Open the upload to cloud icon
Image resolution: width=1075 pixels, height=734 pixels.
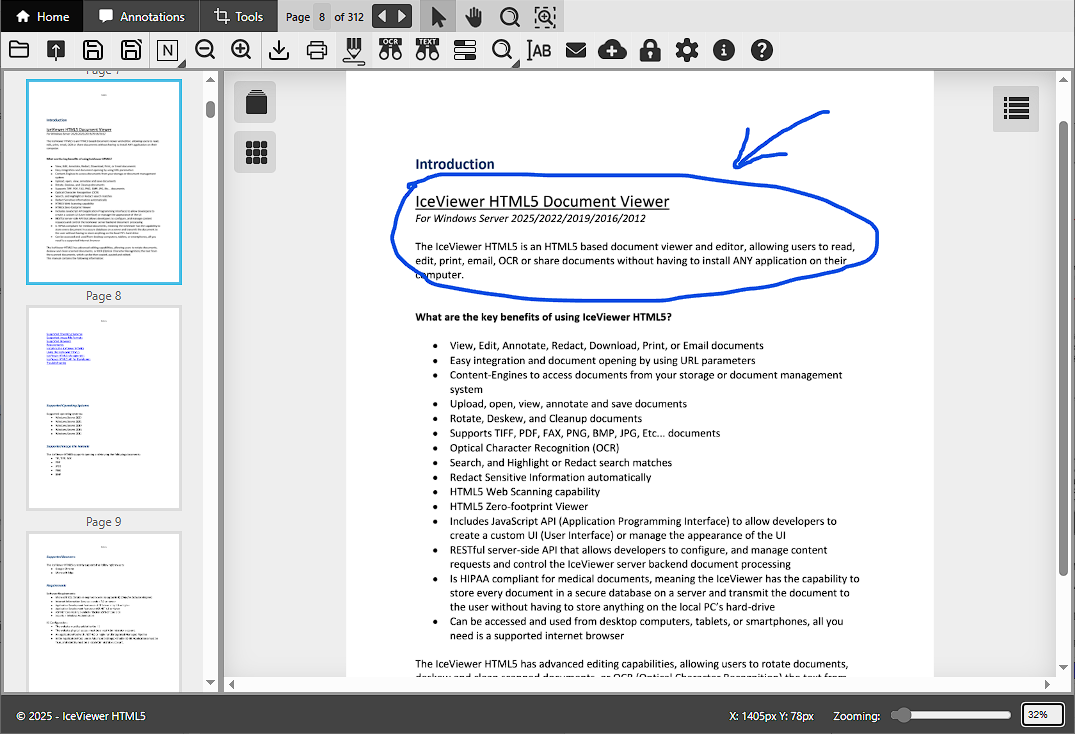coord(612,50)
